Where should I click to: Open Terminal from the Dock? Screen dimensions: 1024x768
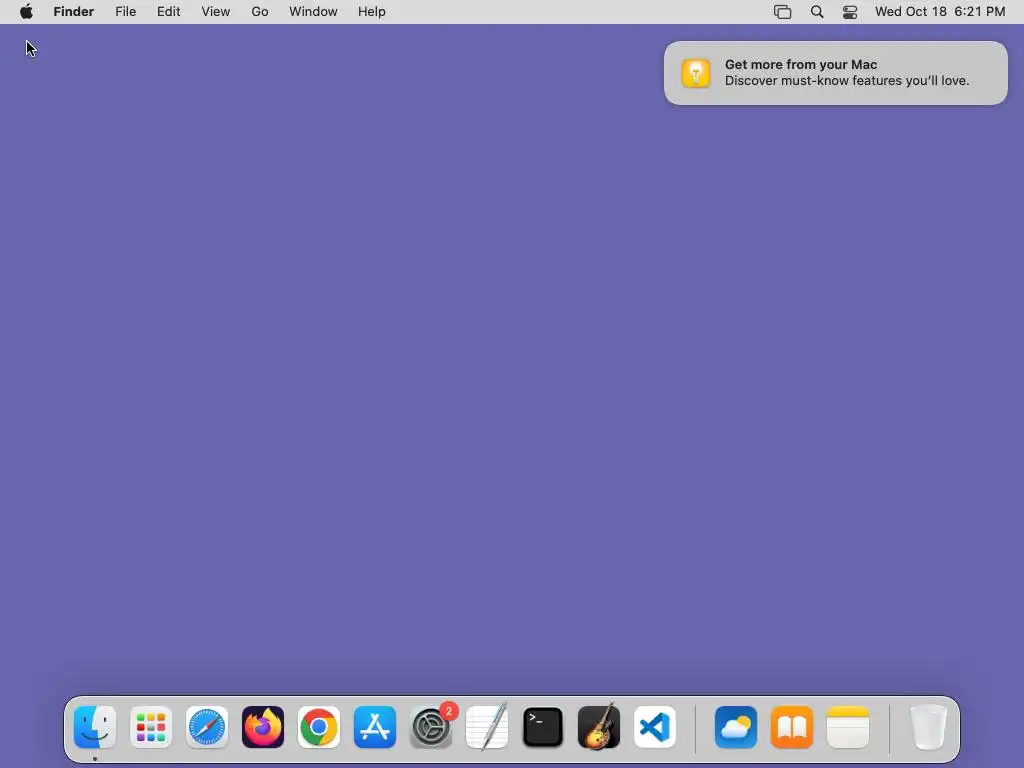click(543, 727)
